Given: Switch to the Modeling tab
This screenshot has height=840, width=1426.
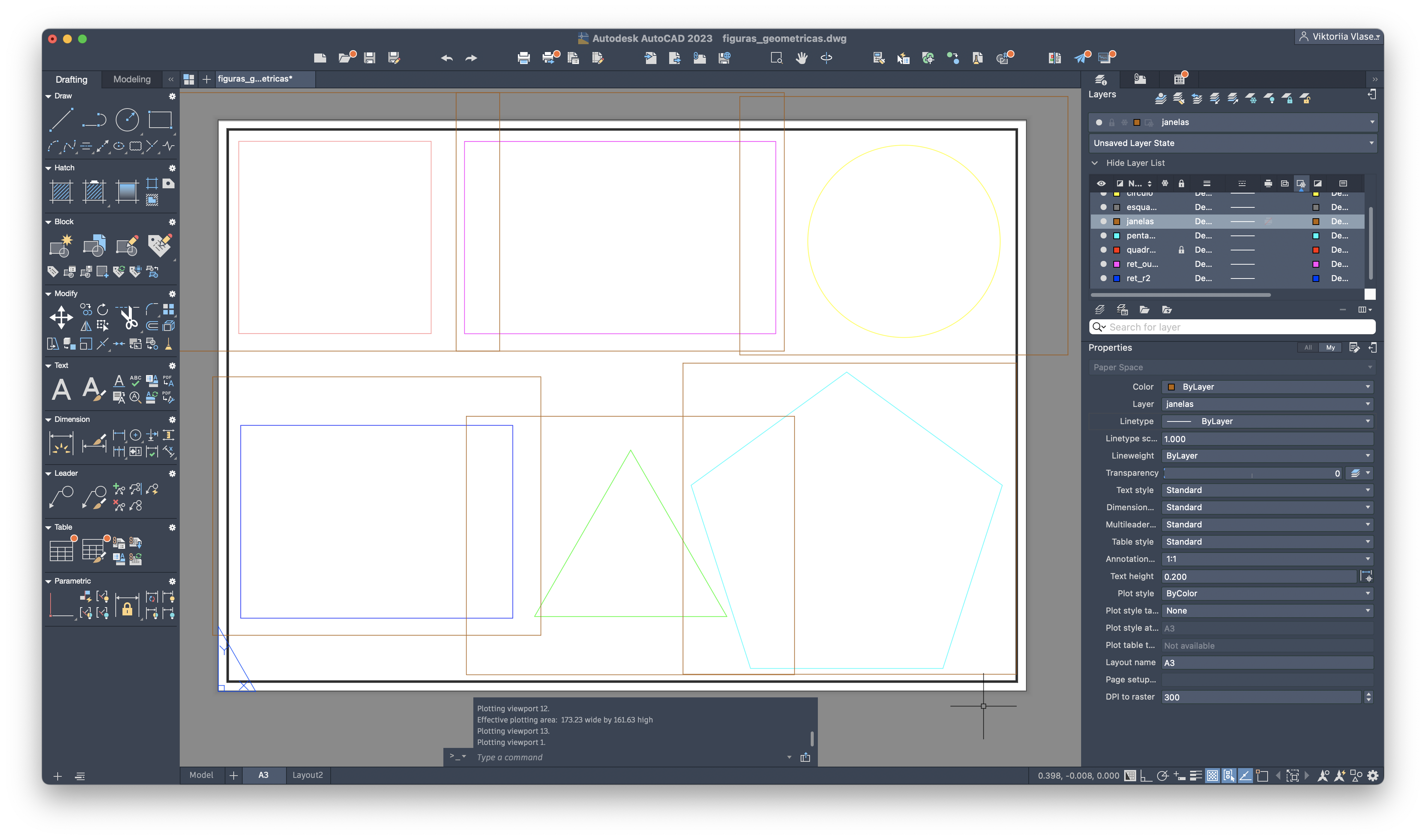Looking at the screenshot, I should (x=131, y=79).
